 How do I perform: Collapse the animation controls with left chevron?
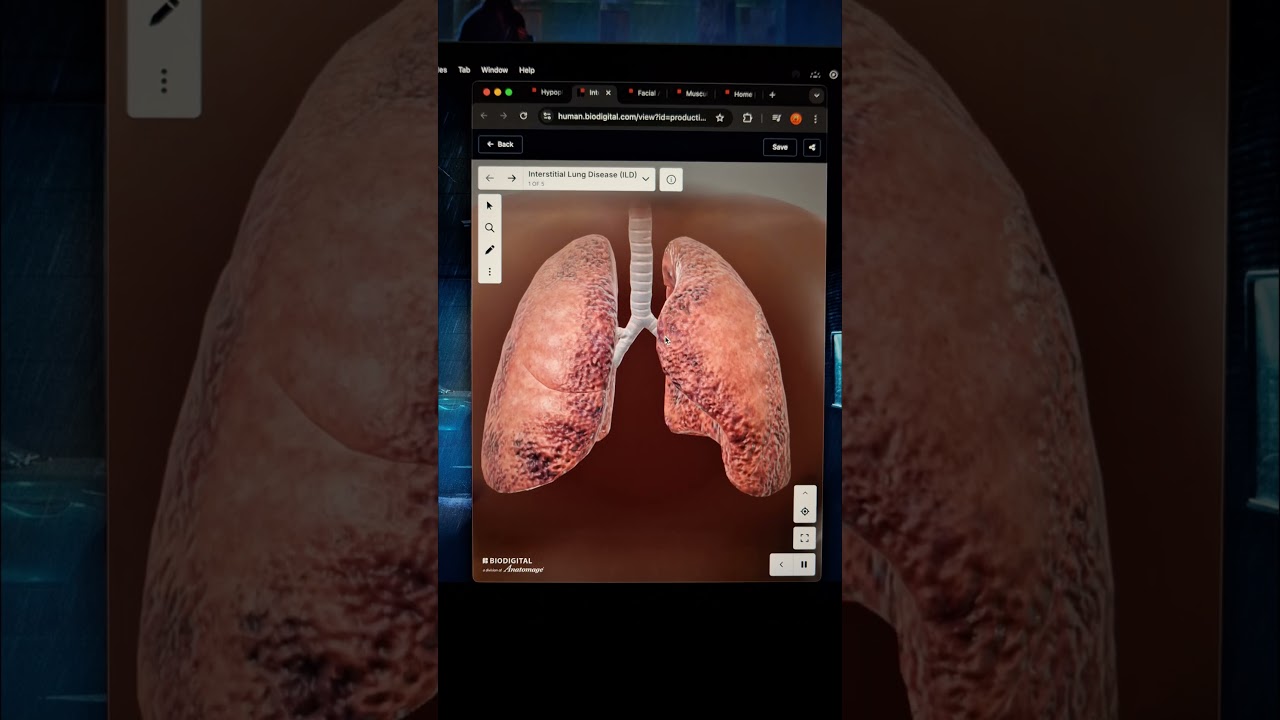coord(781,565)
